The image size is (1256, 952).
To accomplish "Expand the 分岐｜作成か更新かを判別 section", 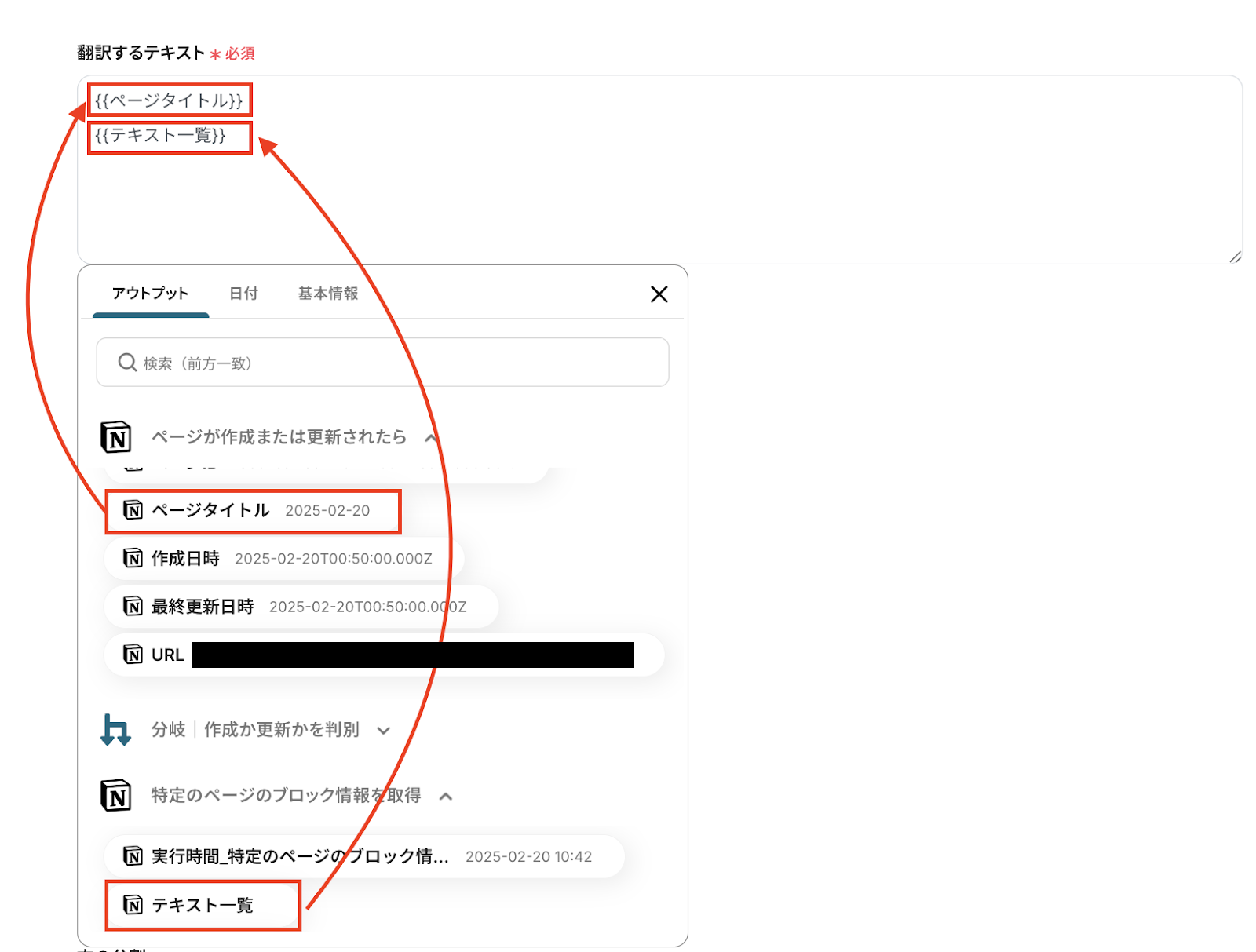I will 383,731.
